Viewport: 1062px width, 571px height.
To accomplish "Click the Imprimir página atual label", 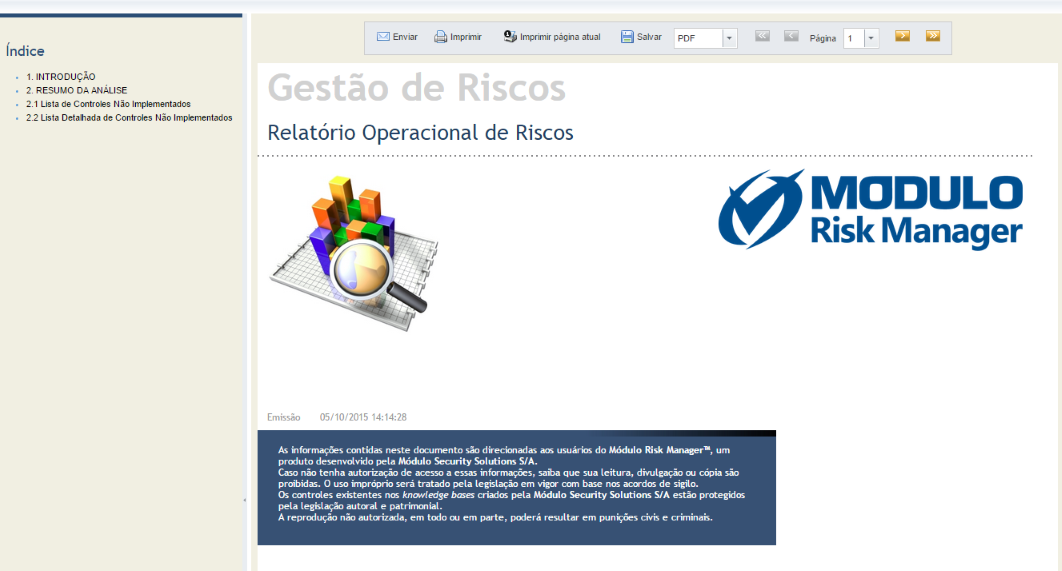I will (560, 37).
